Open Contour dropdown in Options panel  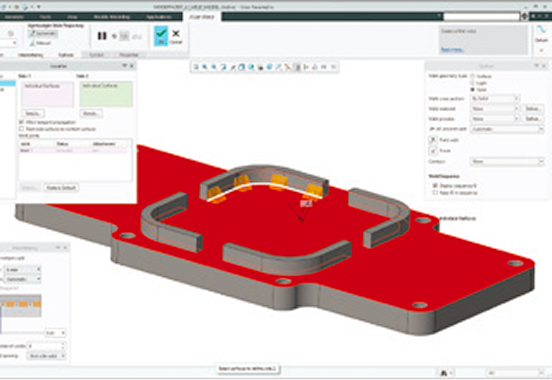(x=507, y=162)
